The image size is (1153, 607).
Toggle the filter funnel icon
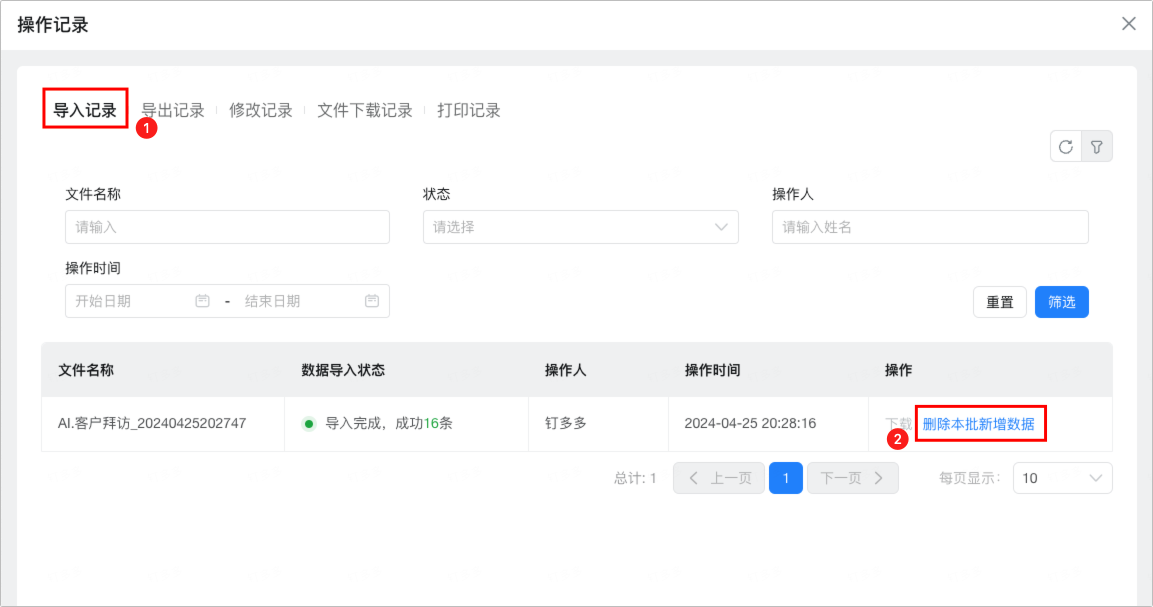tap(1096, 146)
